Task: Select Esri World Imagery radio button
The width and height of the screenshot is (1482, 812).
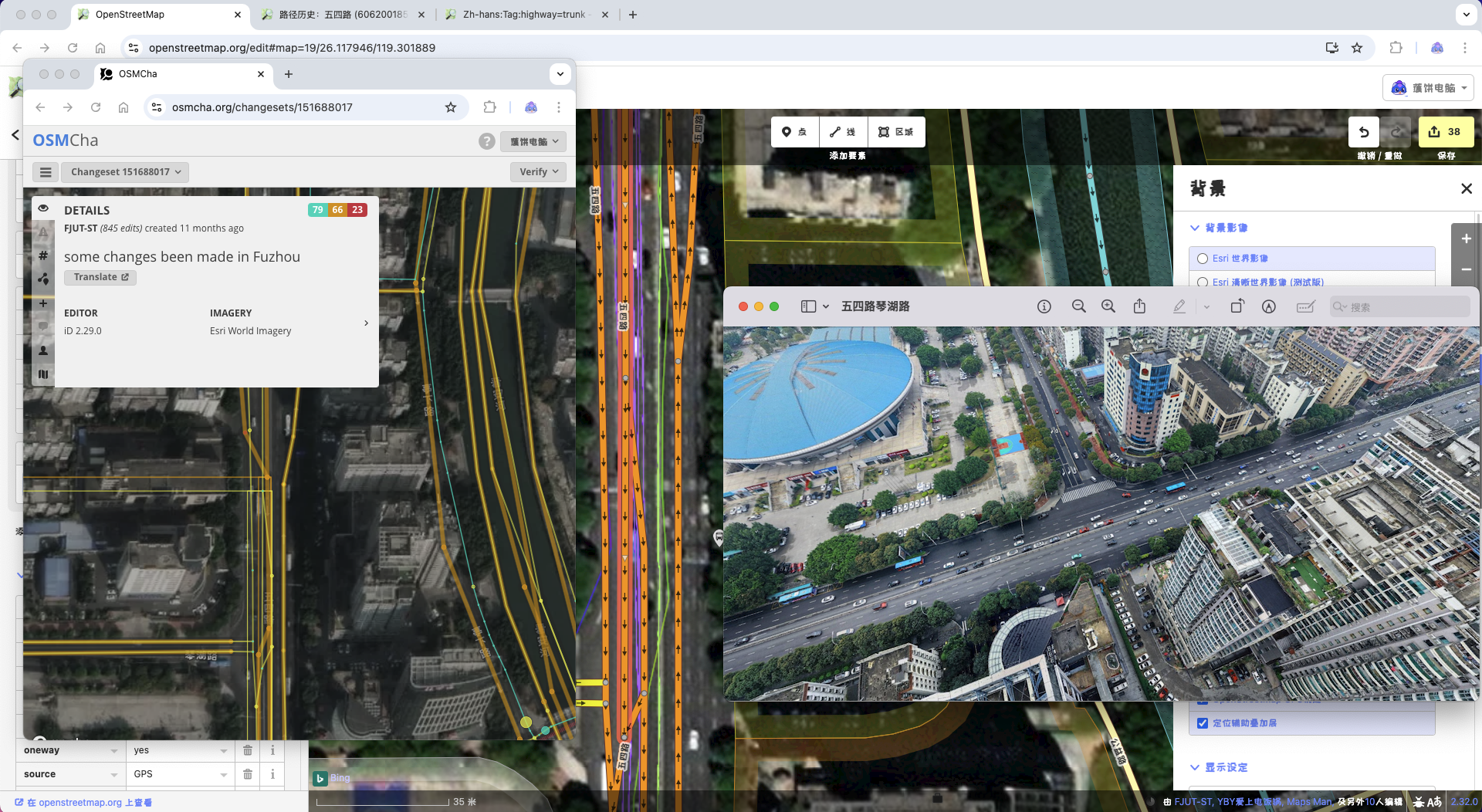Action: point(1203,259)
